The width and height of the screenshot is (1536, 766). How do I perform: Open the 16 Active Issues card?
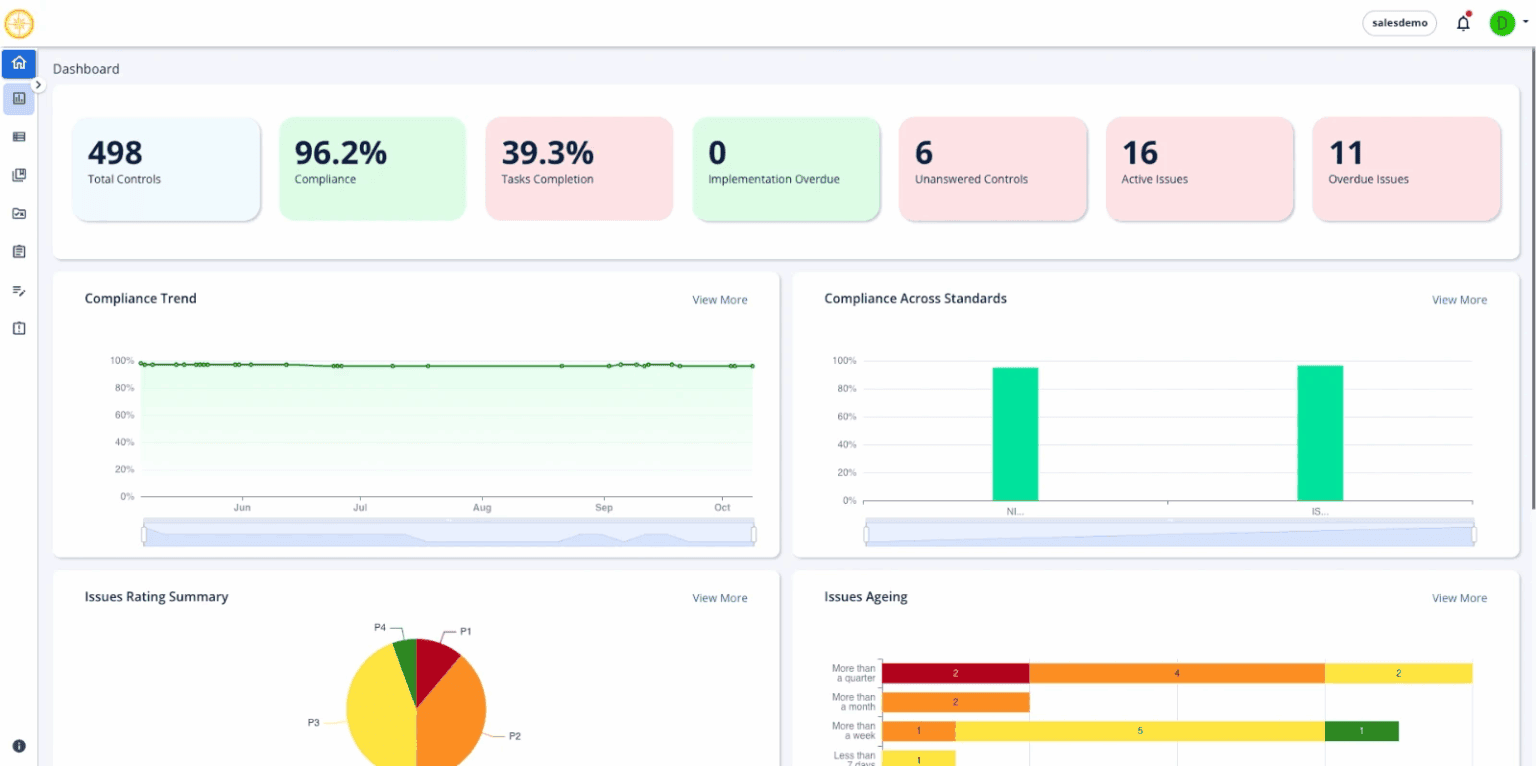[x=1200, y=168]
